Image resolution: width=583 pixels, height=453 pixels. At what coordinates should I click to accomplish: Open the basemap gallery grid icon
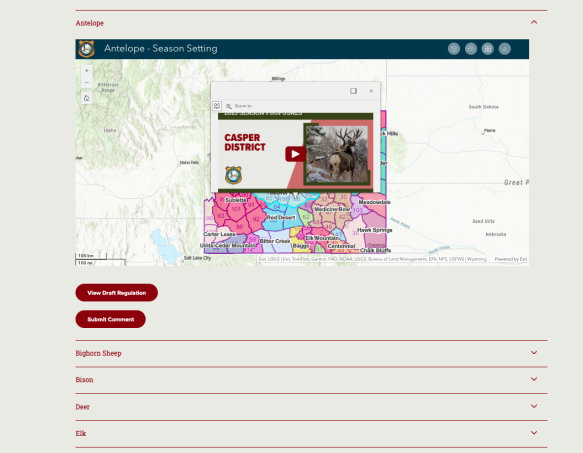[x=487, y=49]
